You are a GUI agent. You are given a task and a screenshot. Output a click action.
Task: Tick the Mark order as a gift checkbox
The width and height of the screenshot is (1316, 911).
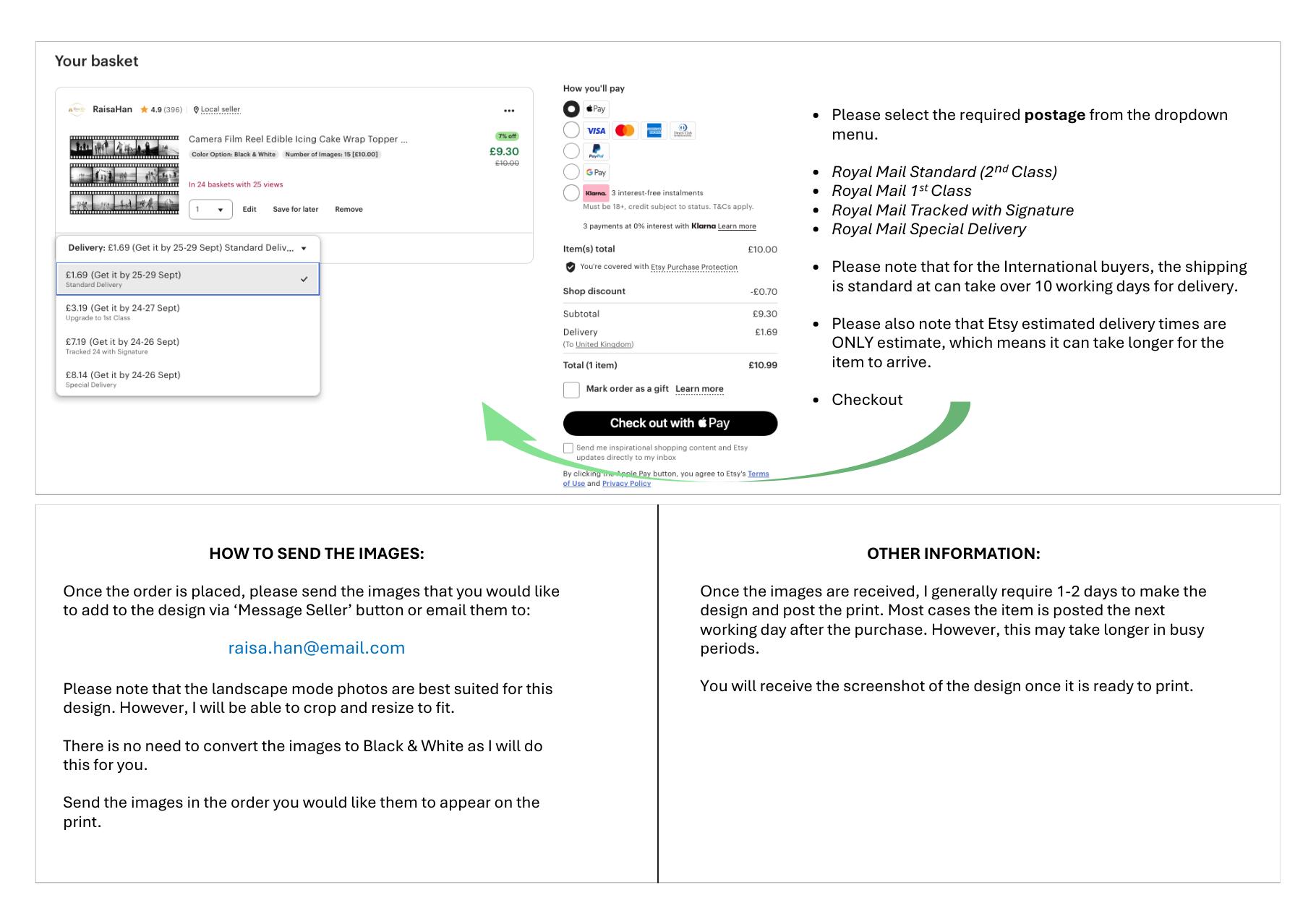pyautogui.click(x=571, y=390)
